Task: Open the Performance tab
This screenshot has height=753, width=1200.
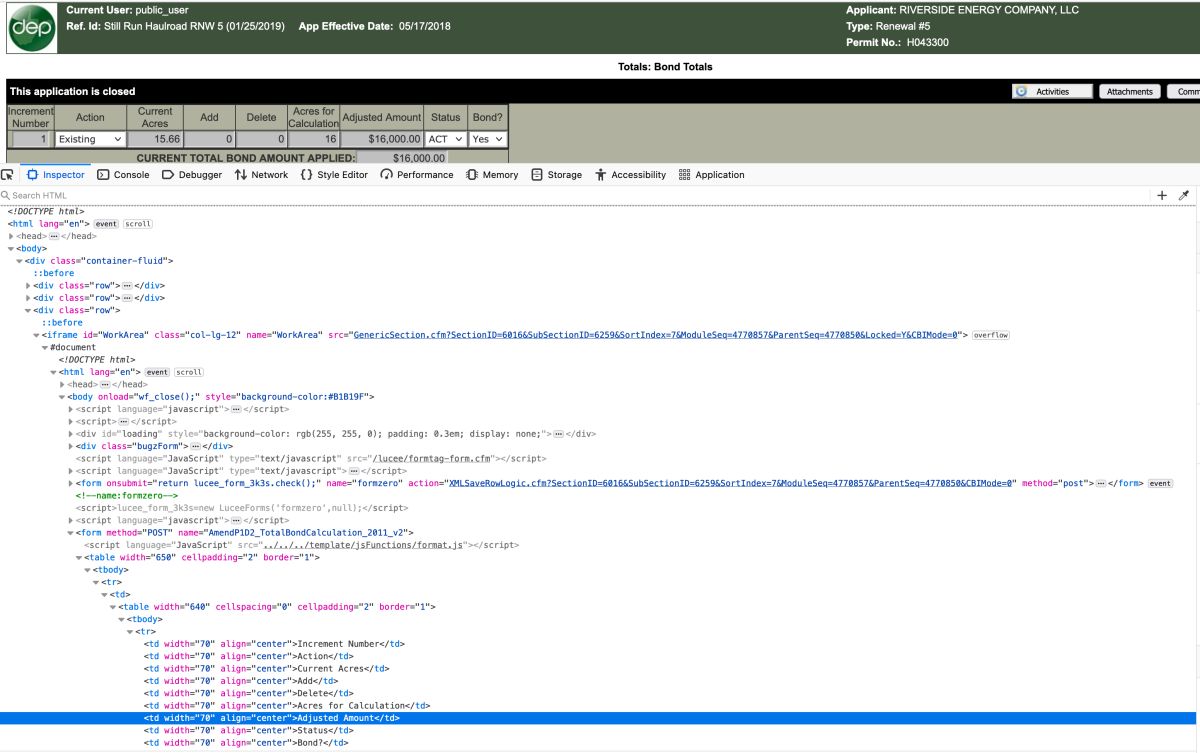Action: click(x=417, y=175)
